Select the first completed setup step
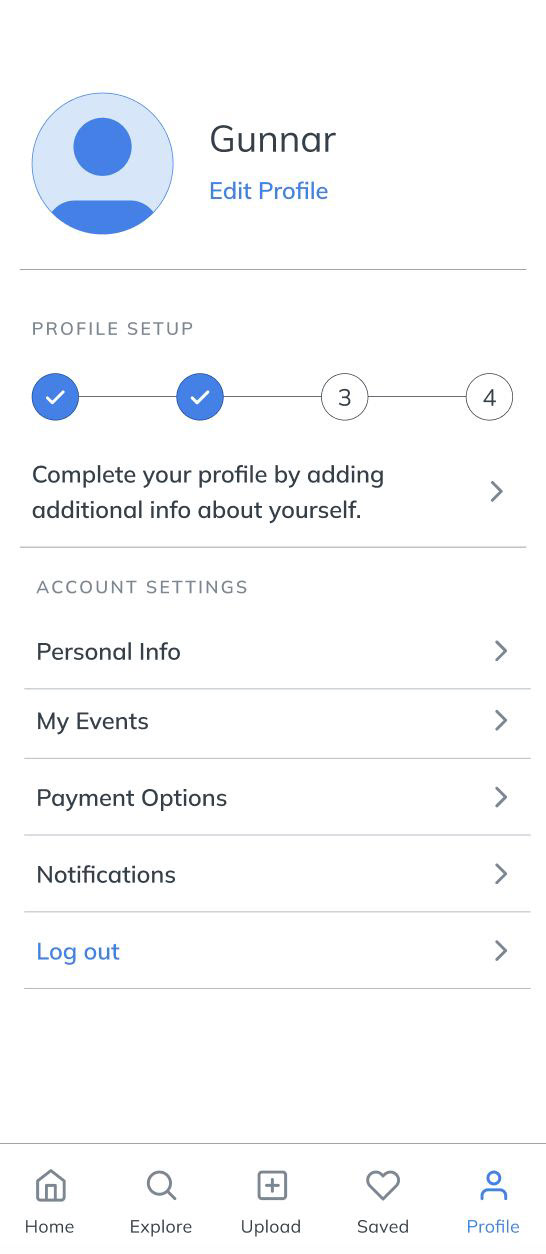The image size is (546, 1254). tap(55, 397)
